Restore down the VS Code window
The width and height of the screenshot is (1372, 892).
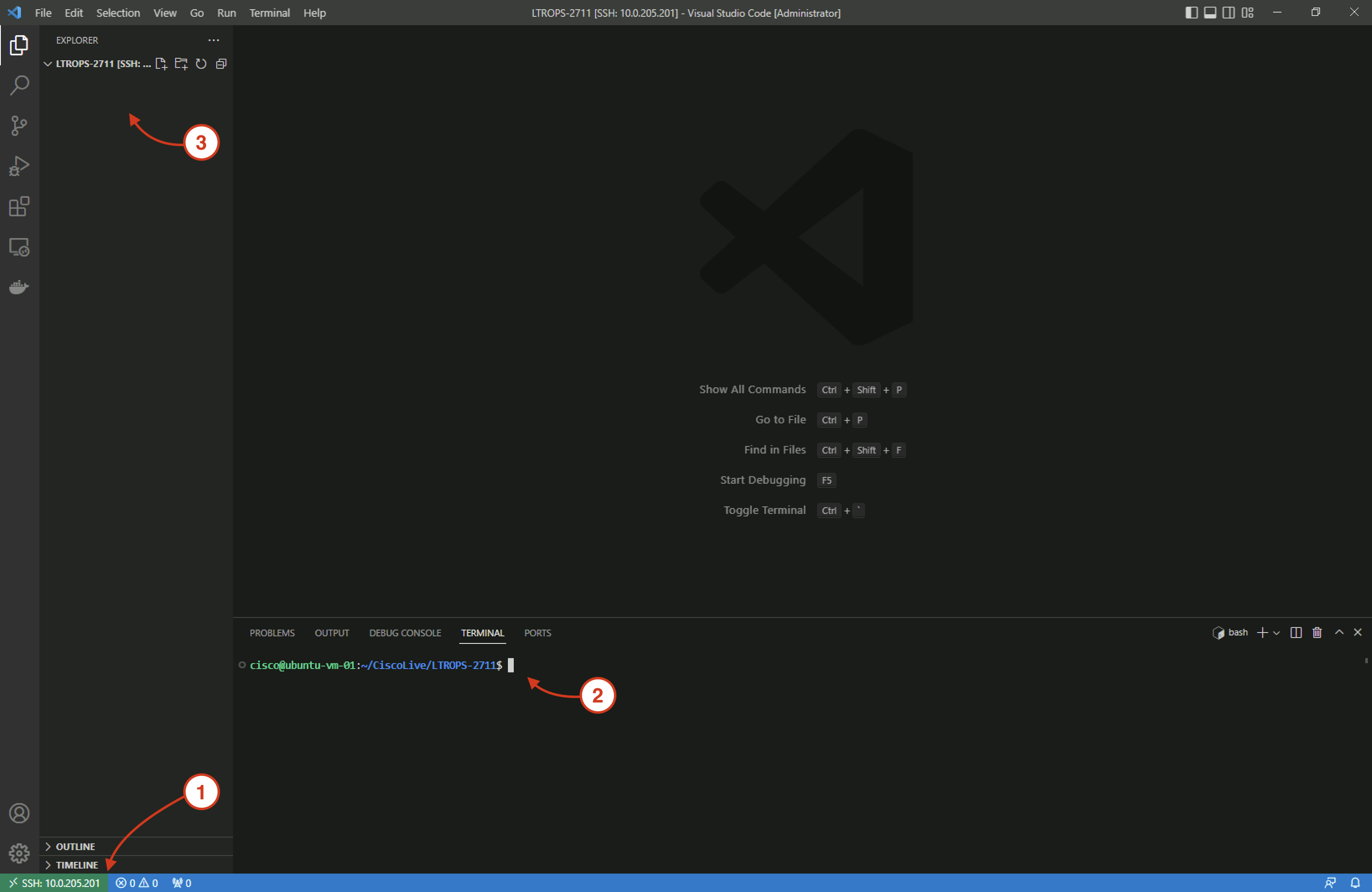click(x=1315, y=13)
